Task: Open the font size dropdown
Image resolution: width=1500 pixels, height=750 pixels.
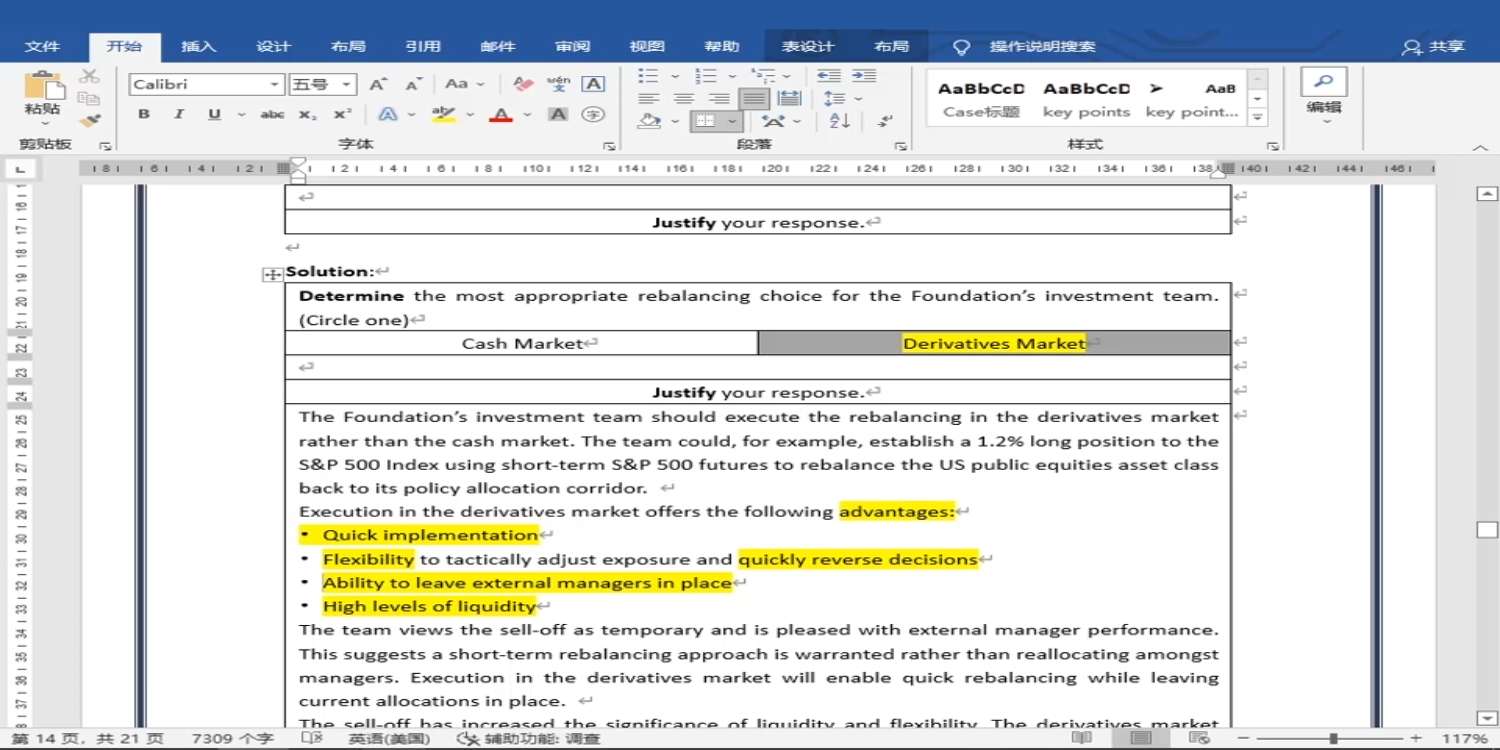Action: [x=346, y=85]
